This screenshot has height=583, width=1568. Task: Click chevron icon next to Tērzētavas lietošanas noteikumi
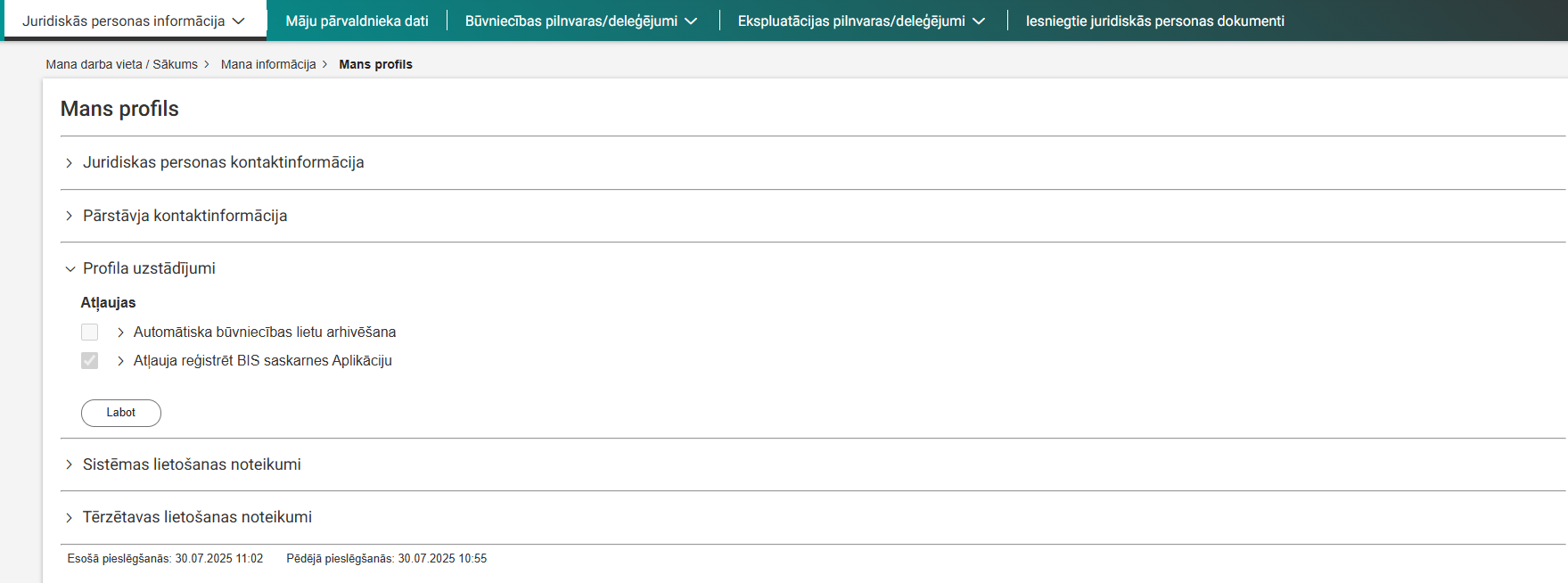(70, 518)
